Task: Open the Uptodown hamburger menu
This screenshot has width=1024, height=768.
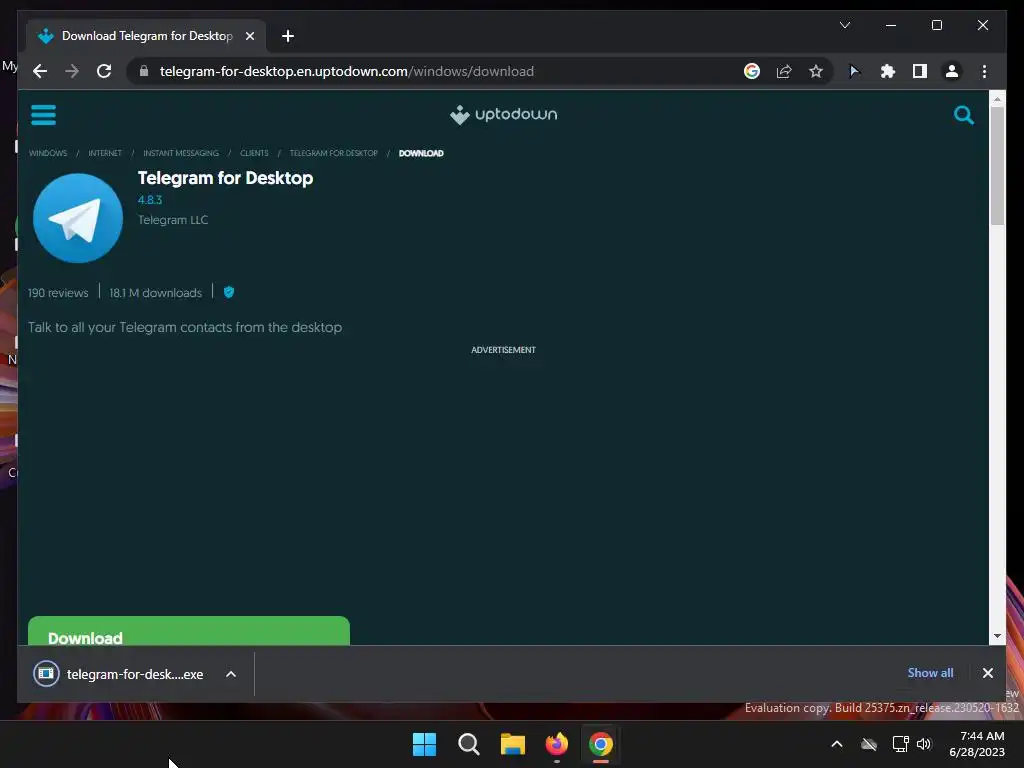Action: [x=43, y=115]
